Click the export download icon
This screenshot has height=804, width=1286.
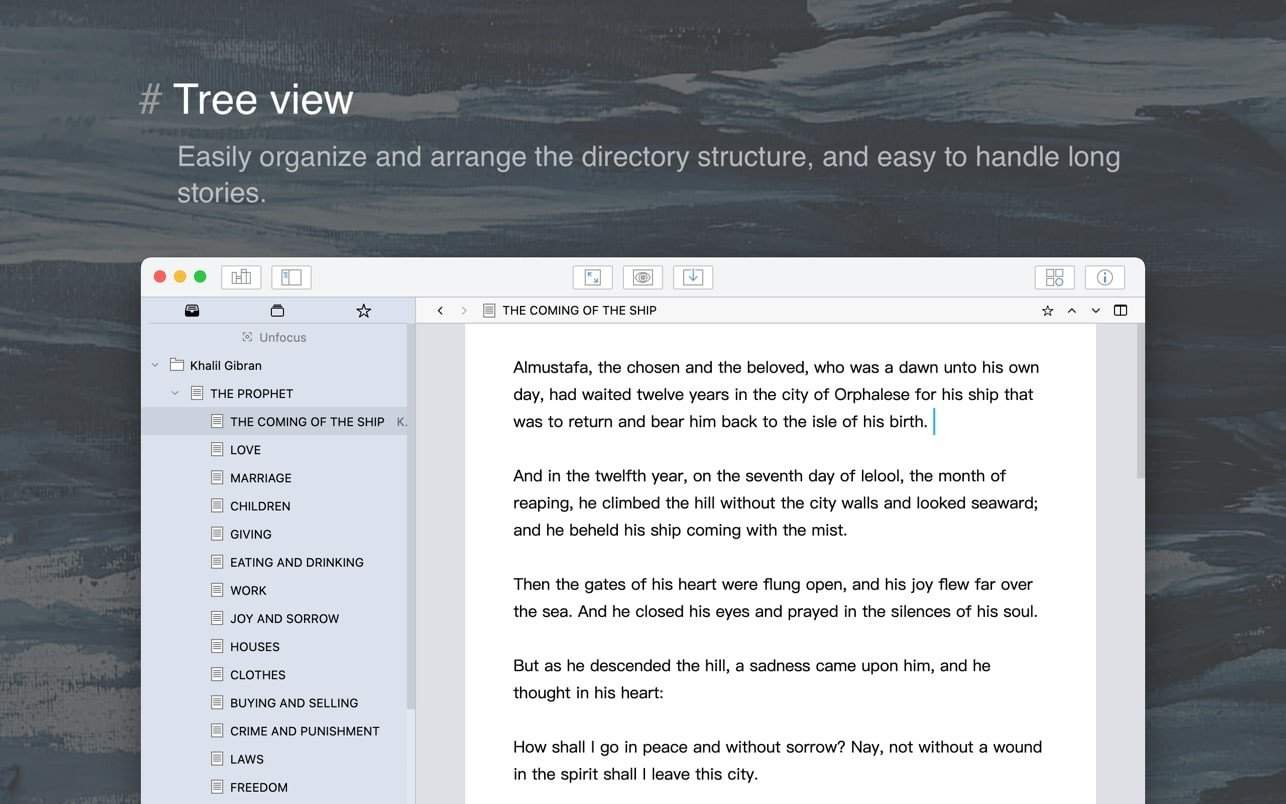693,277
